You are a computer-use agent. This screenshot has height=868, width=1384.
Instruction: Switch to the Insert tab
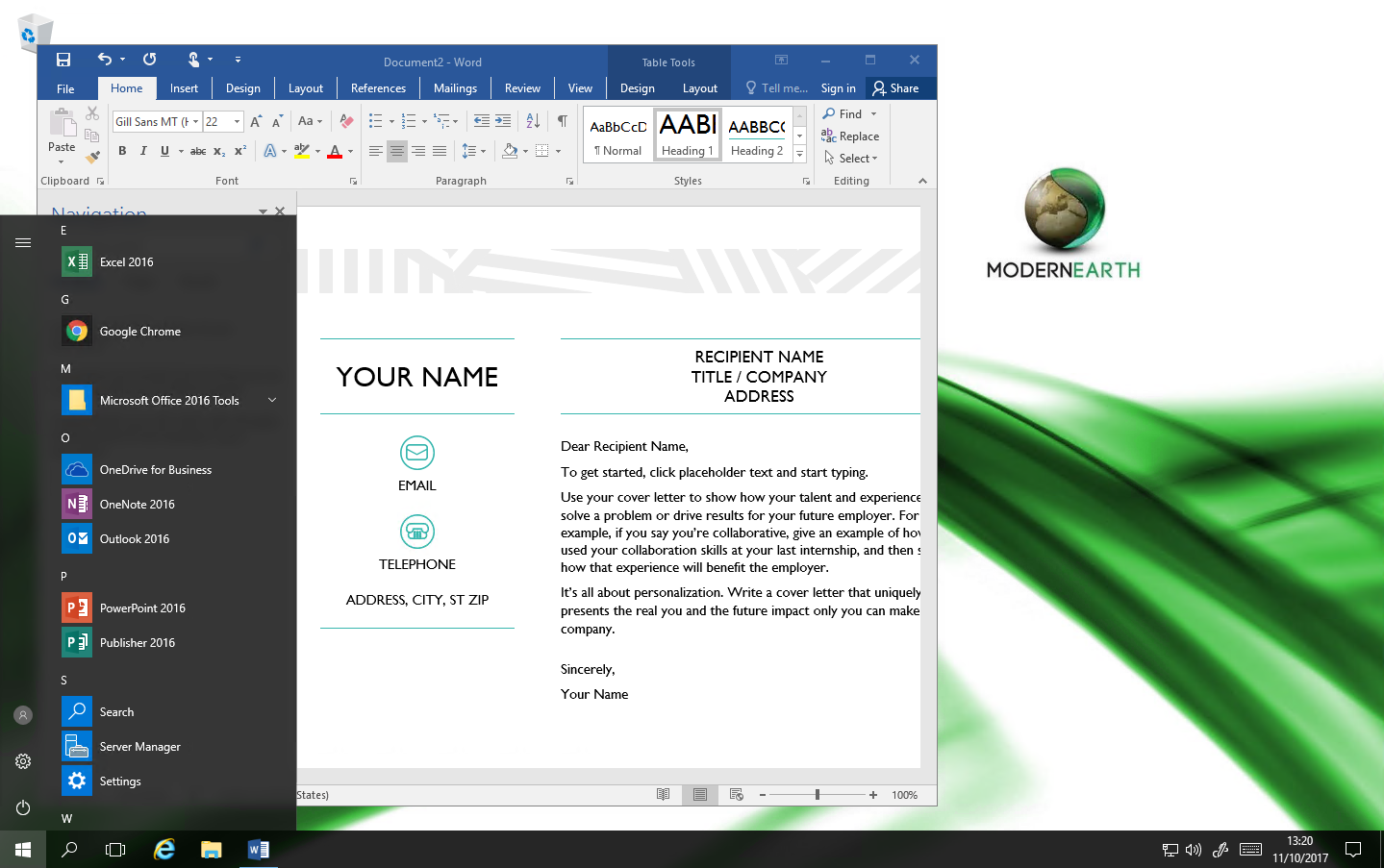(184, 88)
